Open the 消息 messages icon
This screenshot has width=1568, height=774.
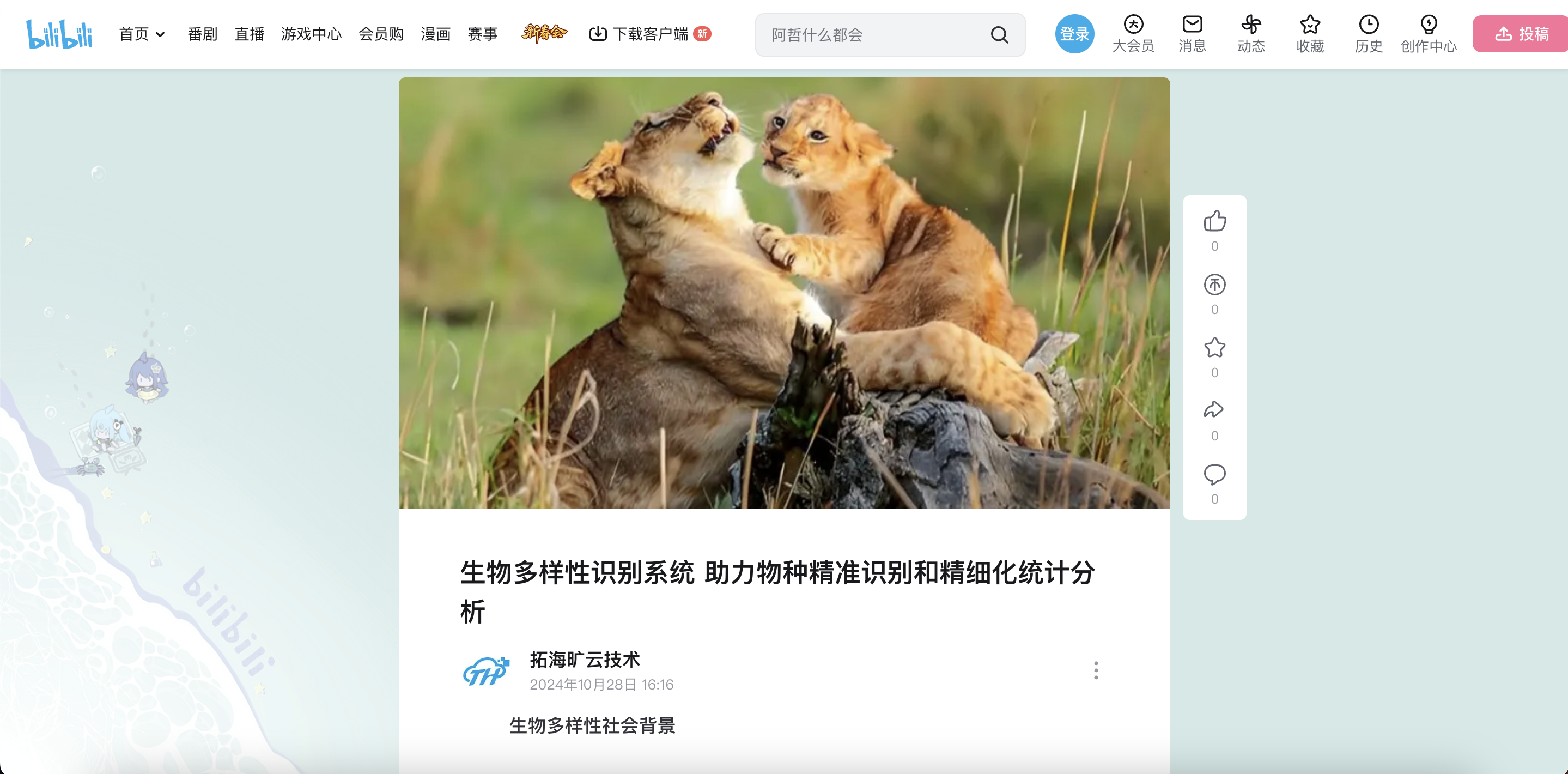coord(1192,34)
